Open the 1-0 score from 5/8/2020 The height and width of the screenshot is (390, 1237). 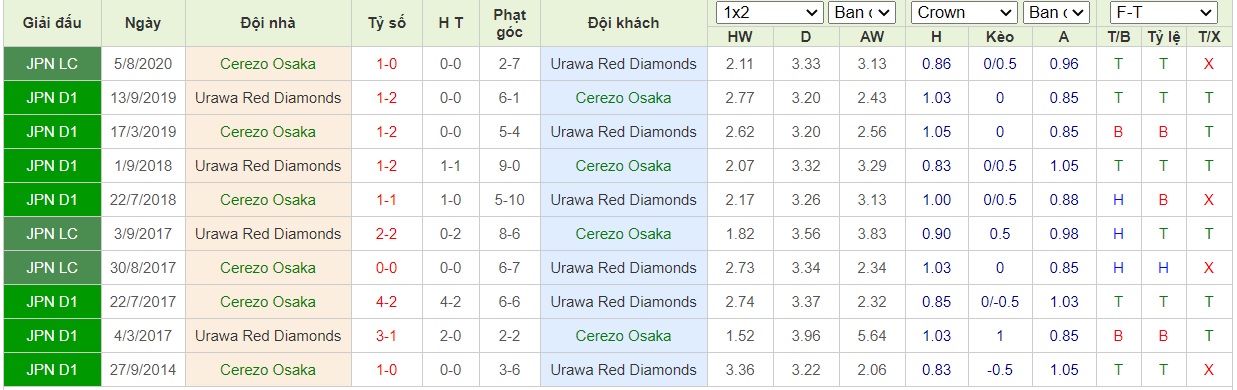(x=386, y=64)
